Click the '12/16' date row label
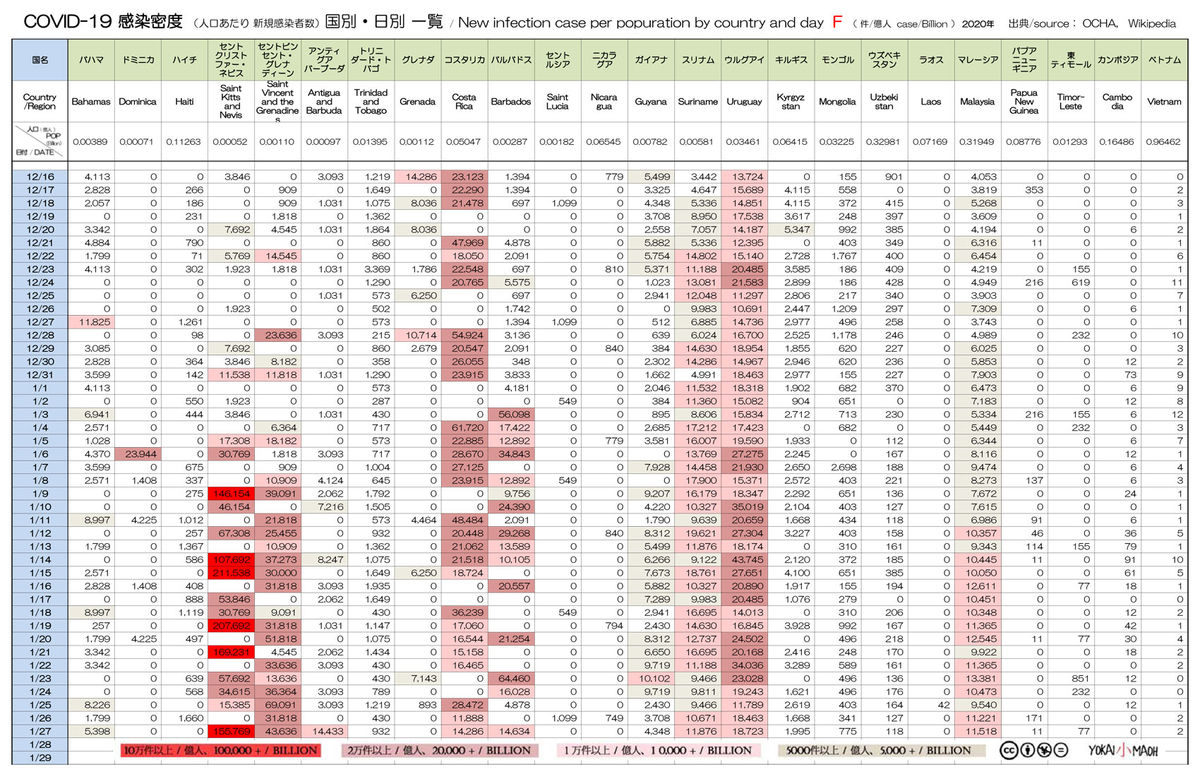 point(40,177)
